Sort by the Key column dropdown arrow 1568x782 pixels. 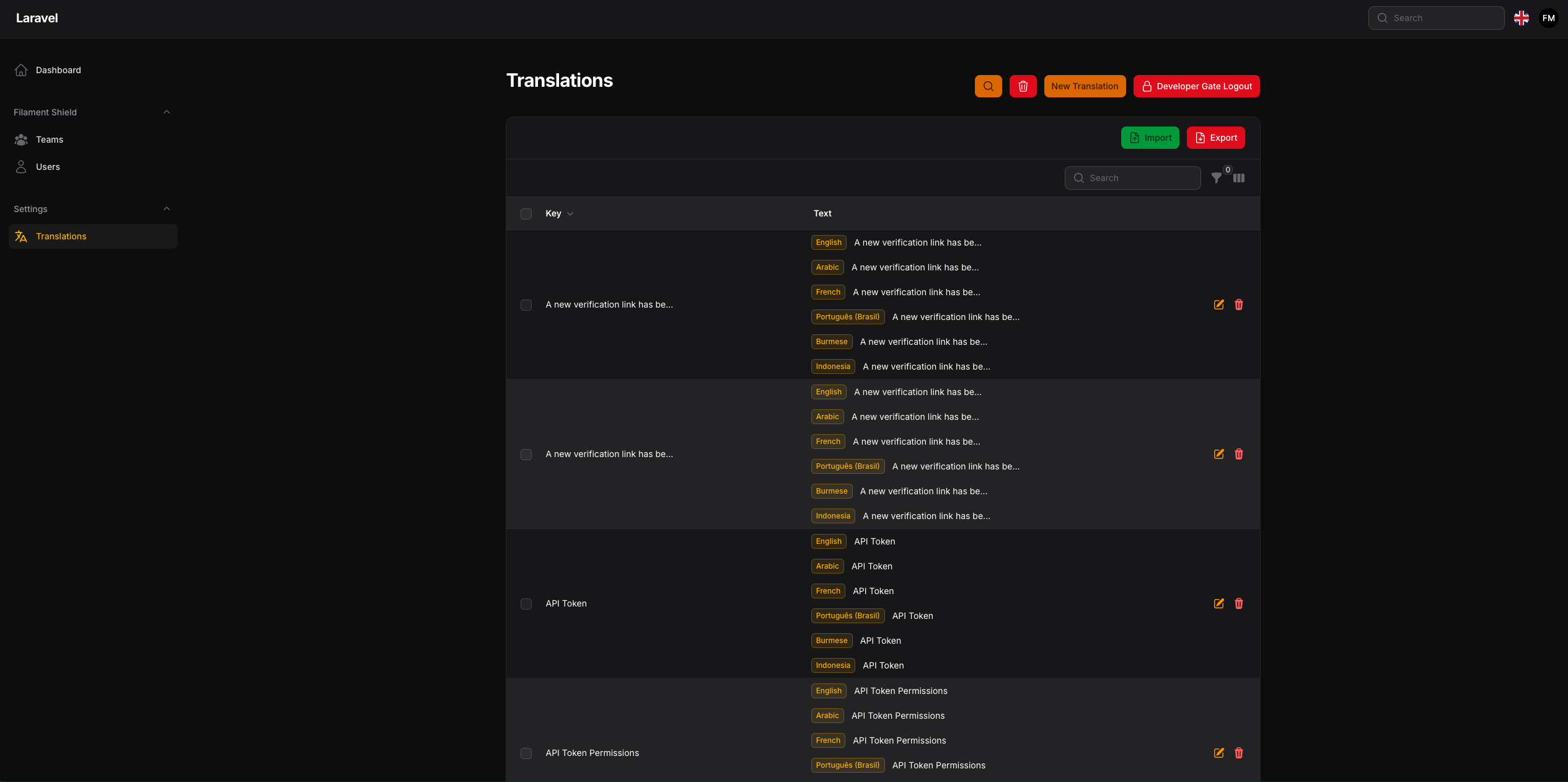[571, 213]
